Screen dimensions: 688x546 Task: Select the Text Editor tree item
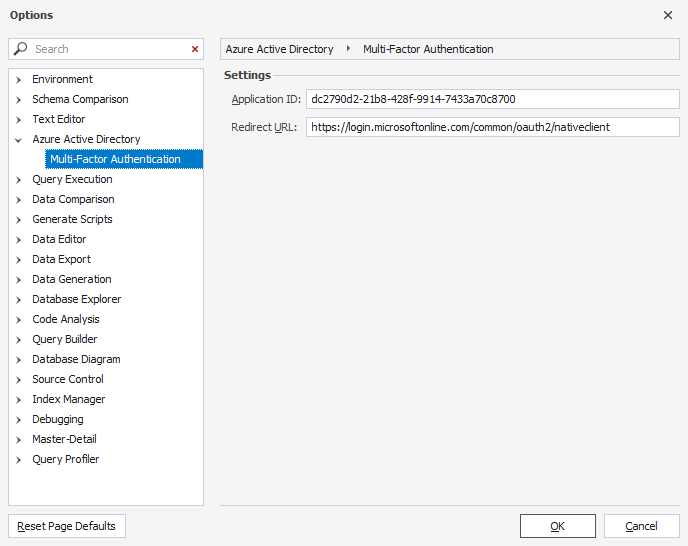coord(59,119)
